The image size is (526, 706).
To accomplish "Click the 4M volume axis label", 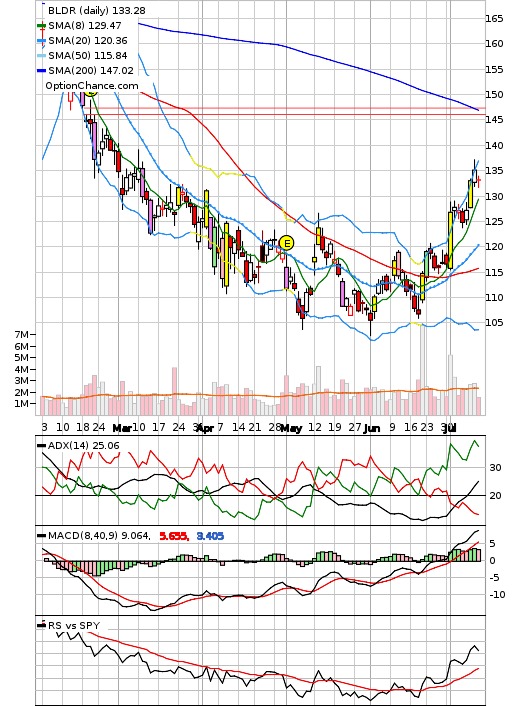I will click(x=22, y=369).
